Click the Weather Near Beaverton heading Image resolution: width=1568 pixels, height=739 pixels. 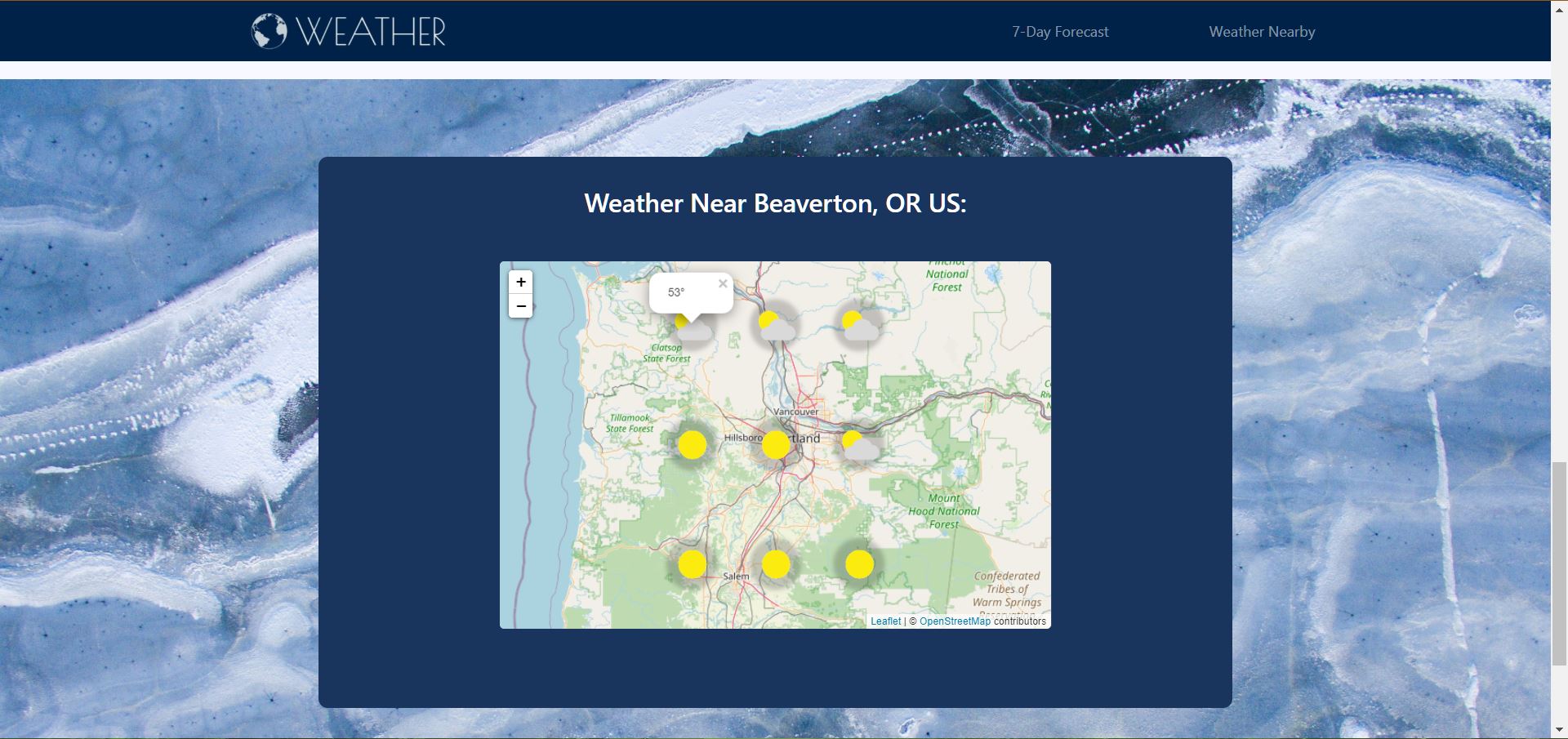pos(775,203)
